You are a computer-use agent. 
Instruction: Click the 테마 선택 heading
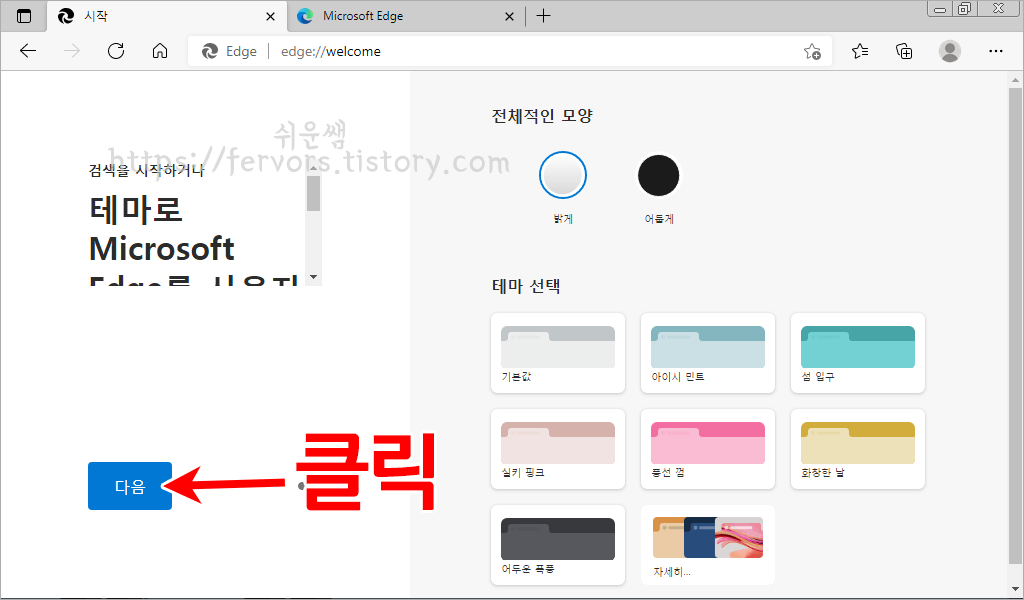click(x=526, y=286)
